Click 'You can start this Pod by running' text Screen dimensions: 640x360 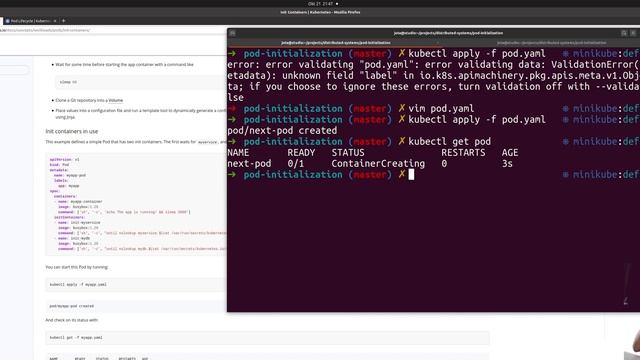coord(77,267)
